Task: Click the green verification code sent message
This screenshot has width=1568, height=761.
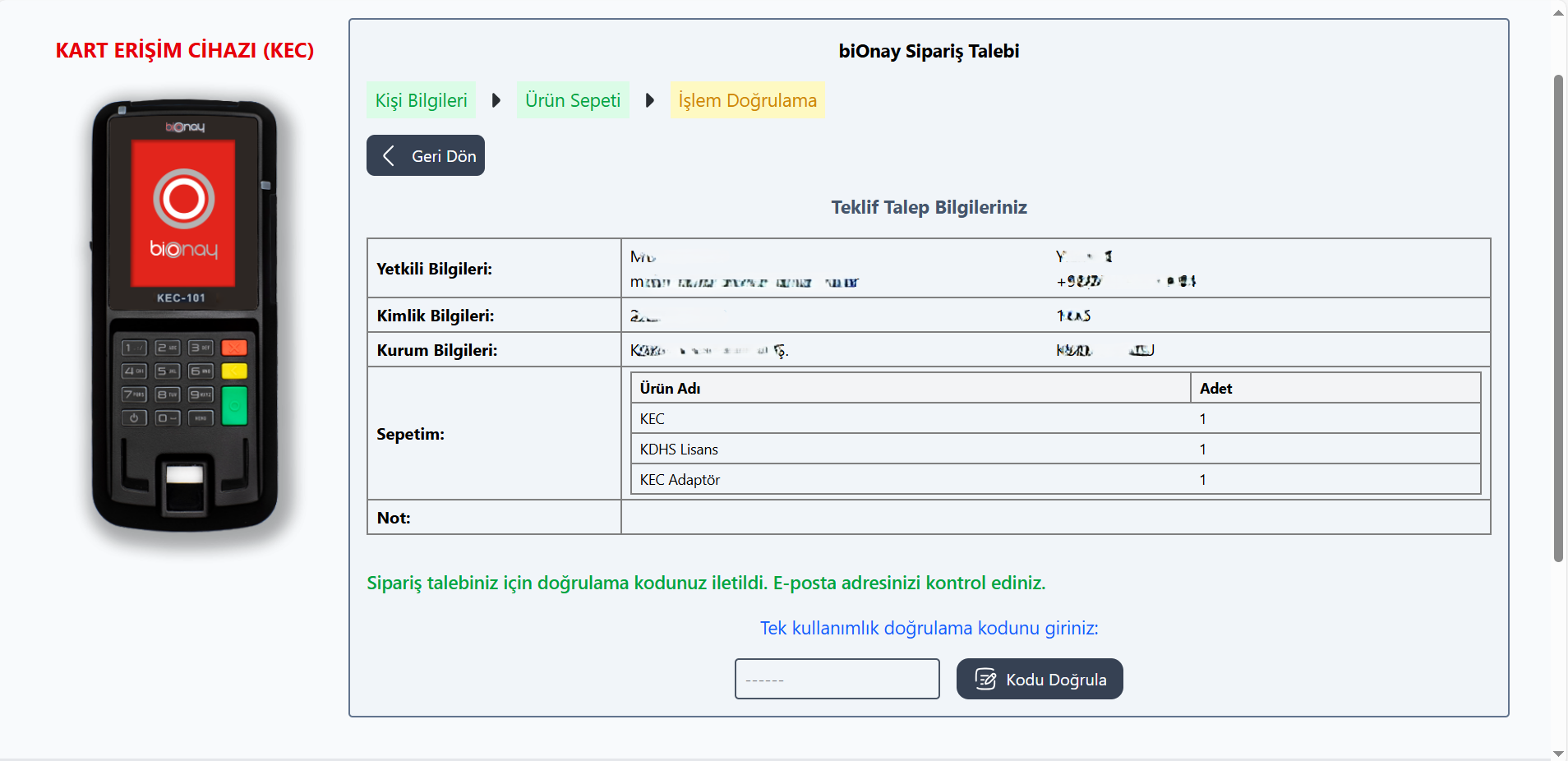Action: [706, 583]
